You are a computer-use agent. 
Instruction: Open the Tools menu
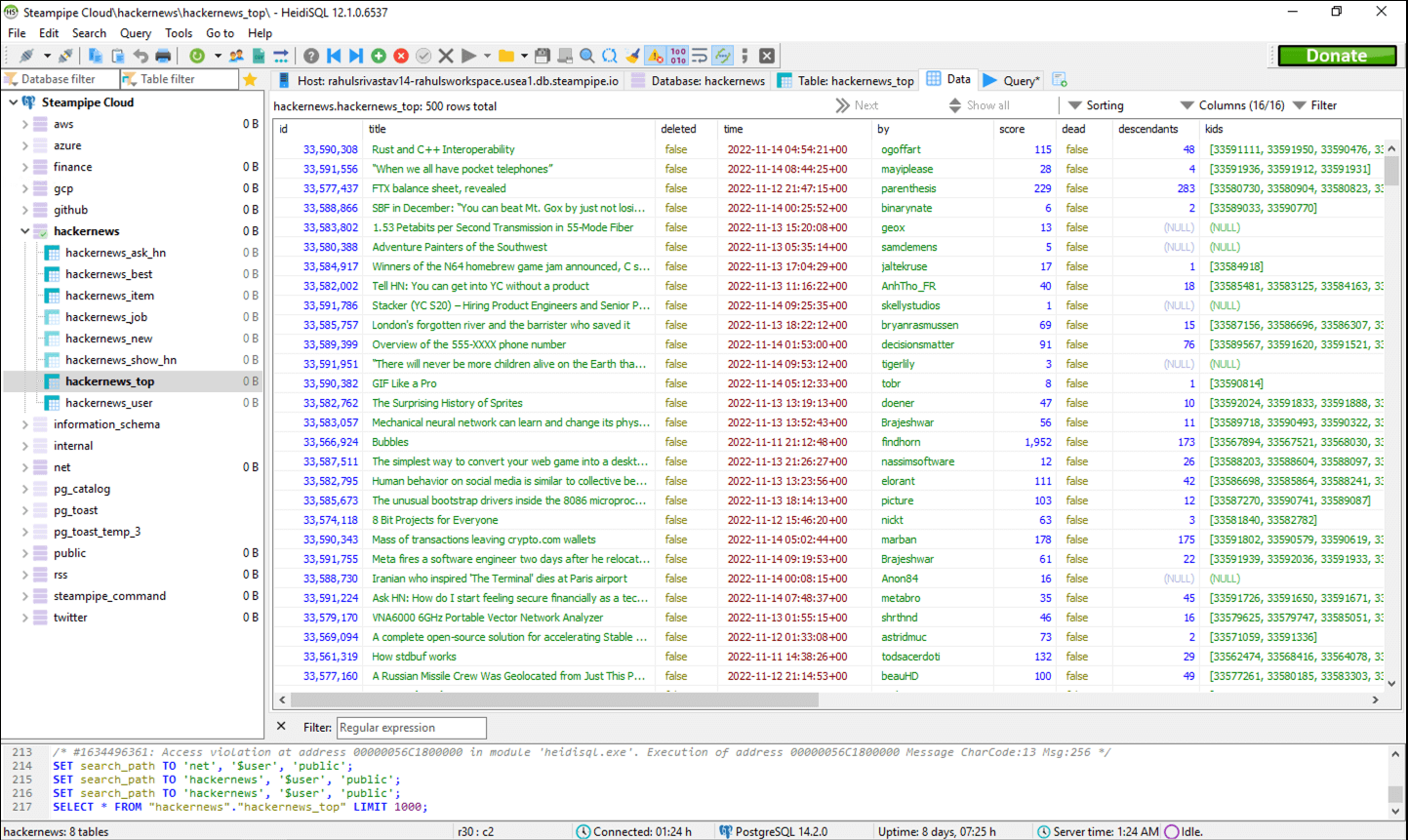click(x=179, y=33)
